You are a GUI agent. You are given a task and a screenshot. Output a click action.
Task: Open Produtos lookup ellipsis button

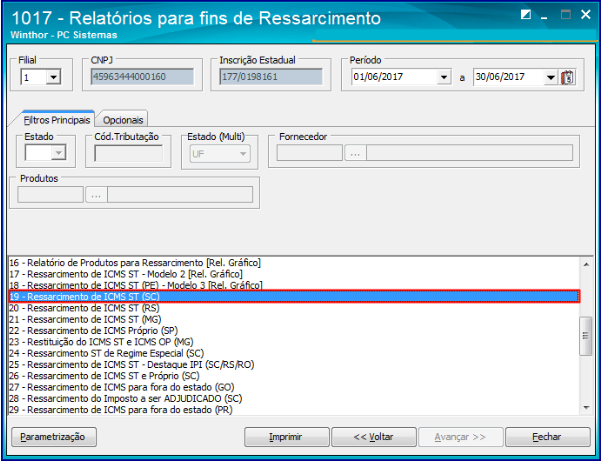point(96,194)
